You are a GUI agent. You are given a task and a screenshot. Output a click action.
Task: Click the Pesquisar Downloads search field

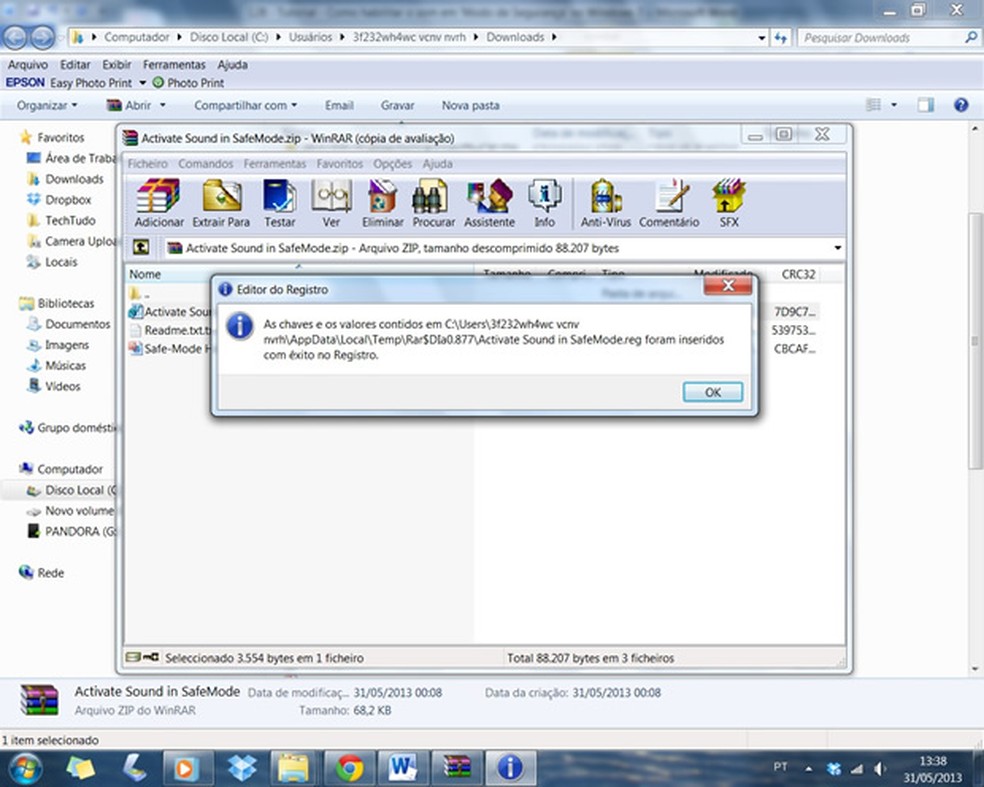[x=890, y=38]
